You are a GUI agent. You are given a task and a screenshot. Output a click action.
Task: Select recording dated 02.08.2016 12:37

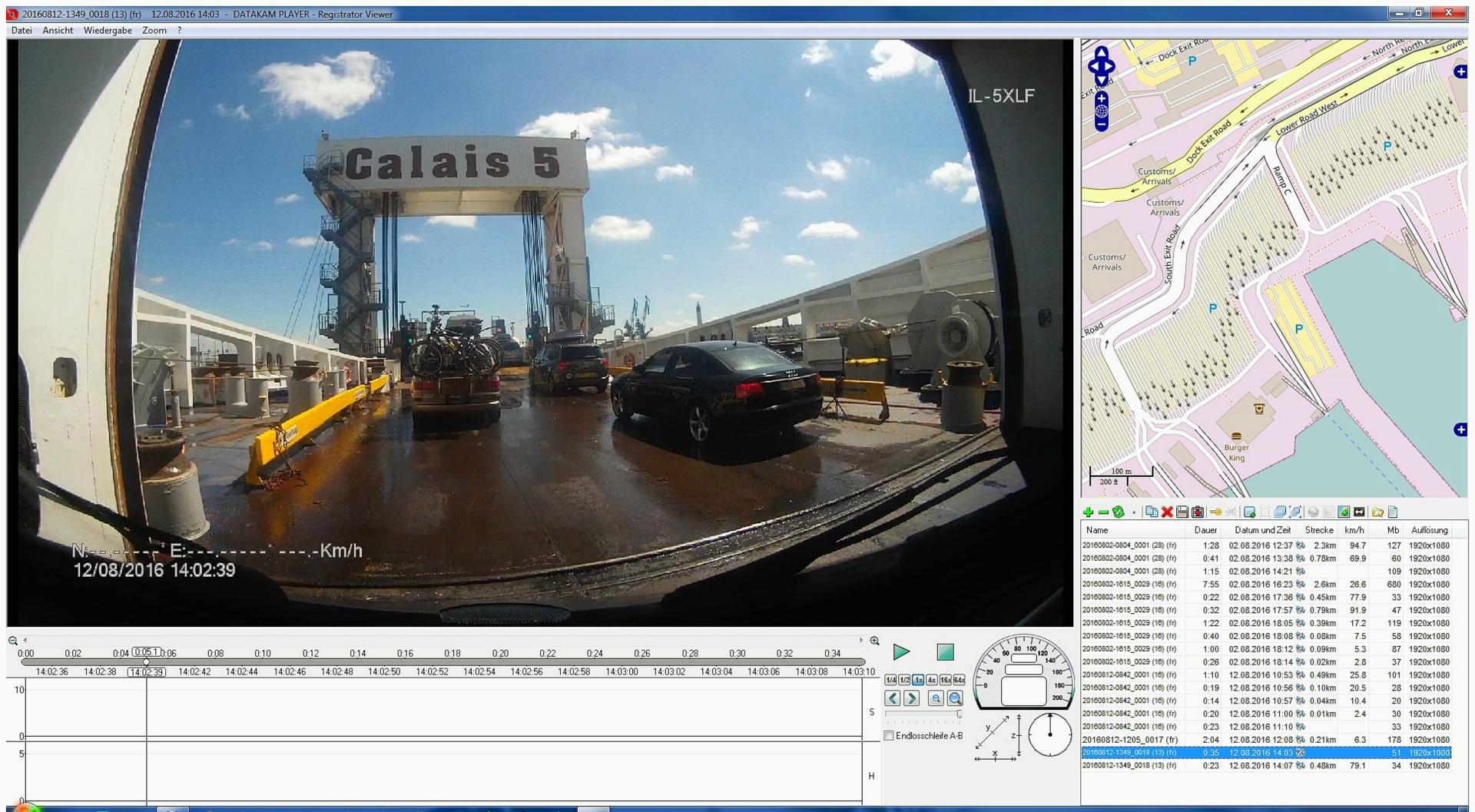click(1266, 545)
